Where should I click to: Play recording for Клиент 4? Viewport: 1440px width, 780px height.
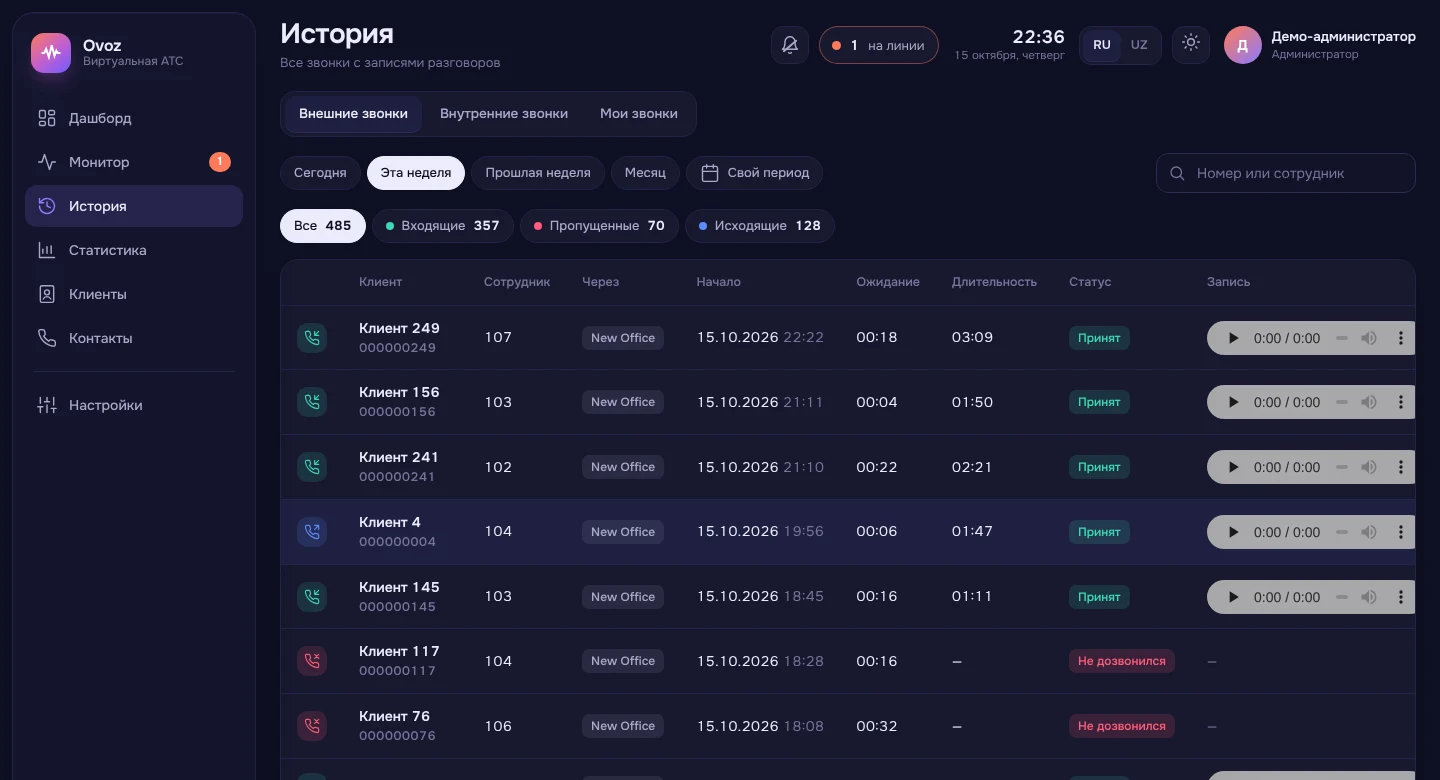pyautogui.click(x=1234, y=532)
